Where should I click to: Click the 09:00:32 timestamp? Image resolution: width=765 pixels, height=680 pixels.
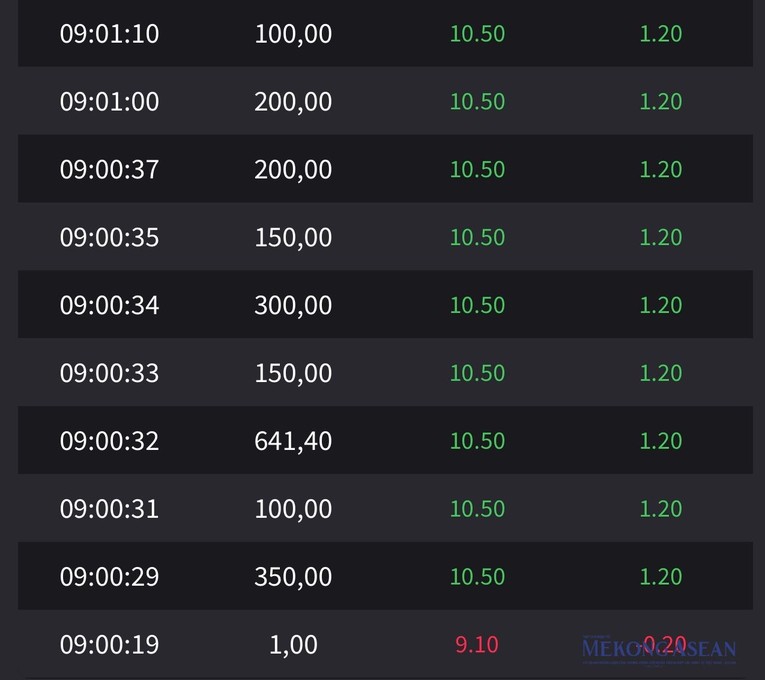109,441
